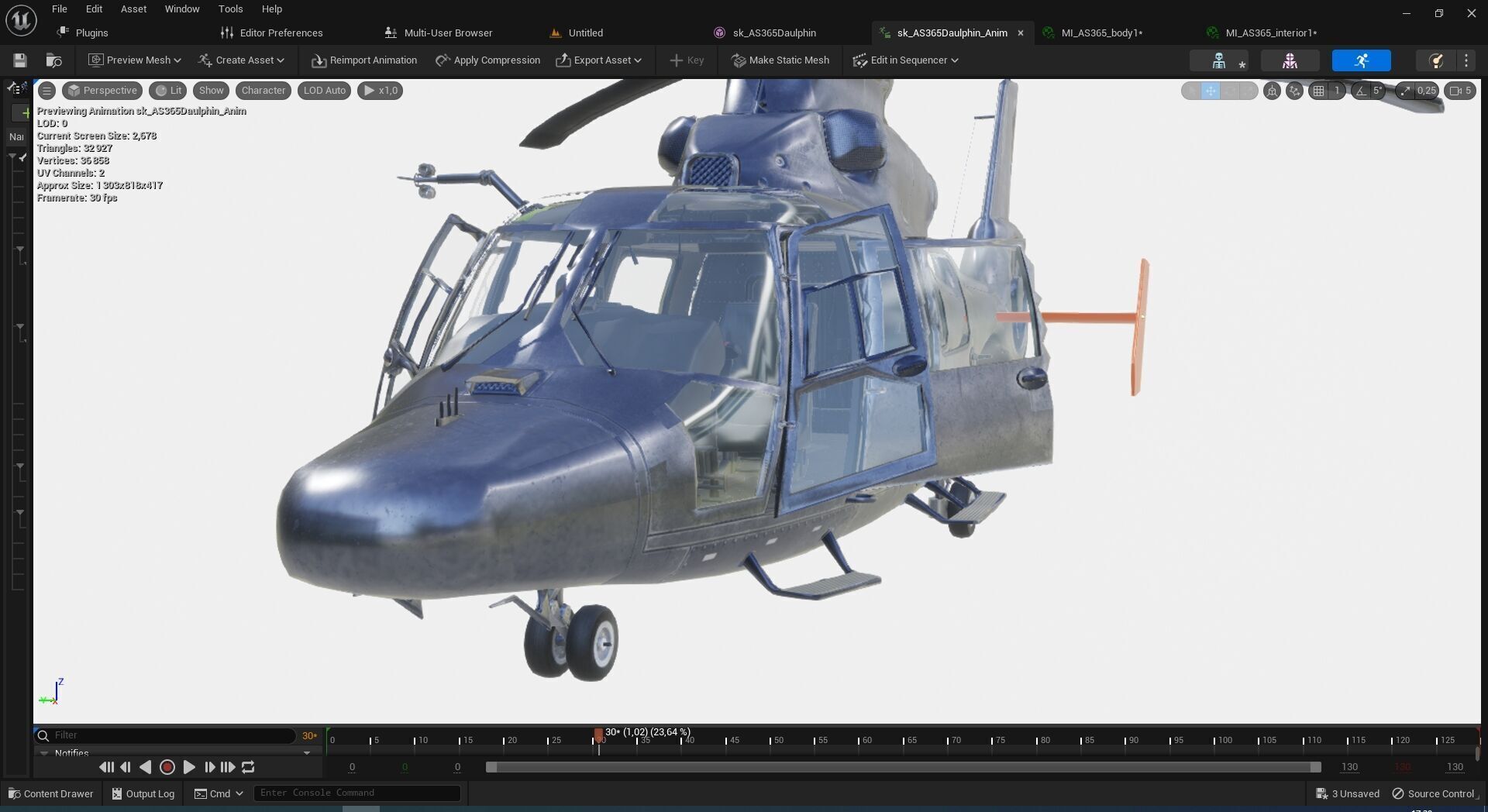The image size is (1488, 812).
Task: Open the LOD Auto selection menu
Action: pyautogui.click(x=325, y=91)
